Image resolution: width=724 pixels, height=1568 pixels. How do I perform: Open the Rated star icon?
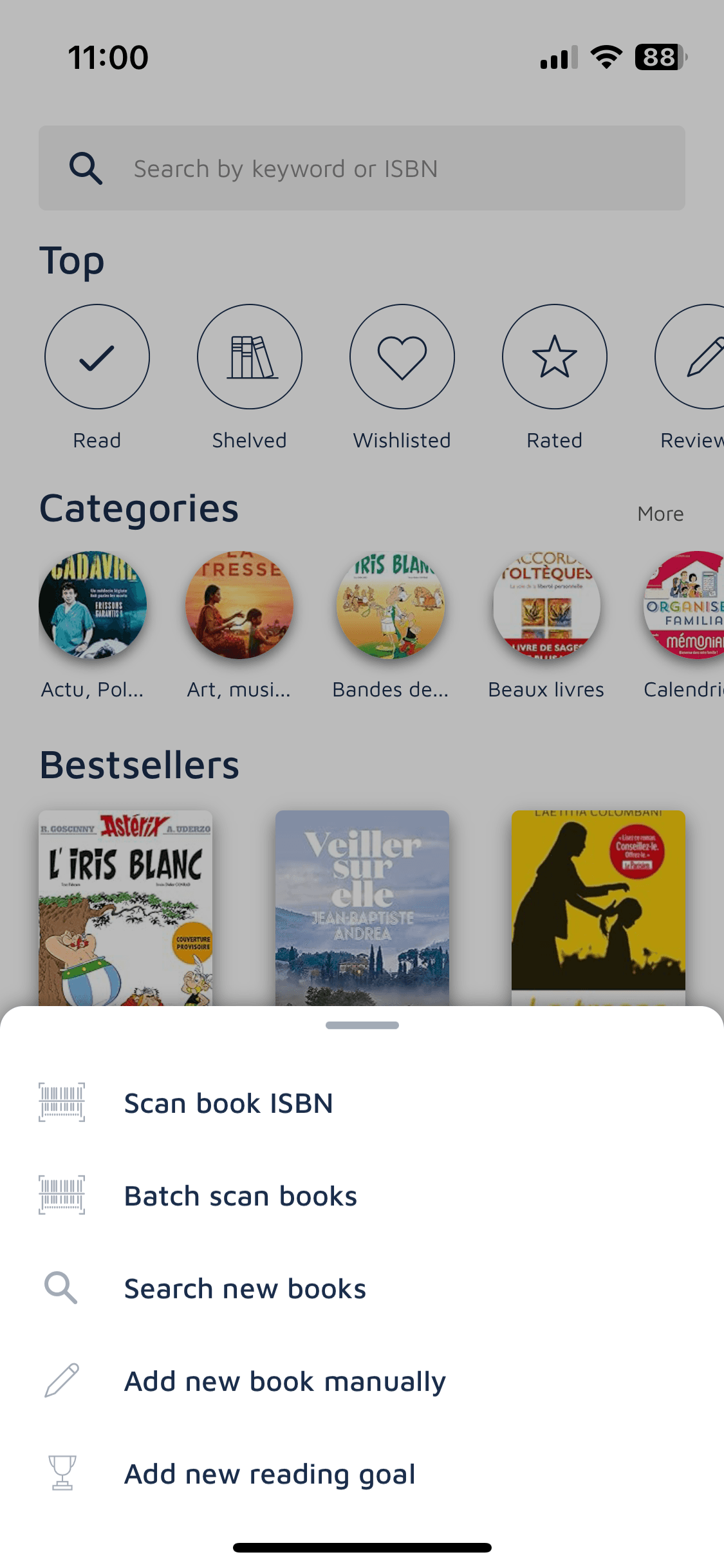point(555,357)
